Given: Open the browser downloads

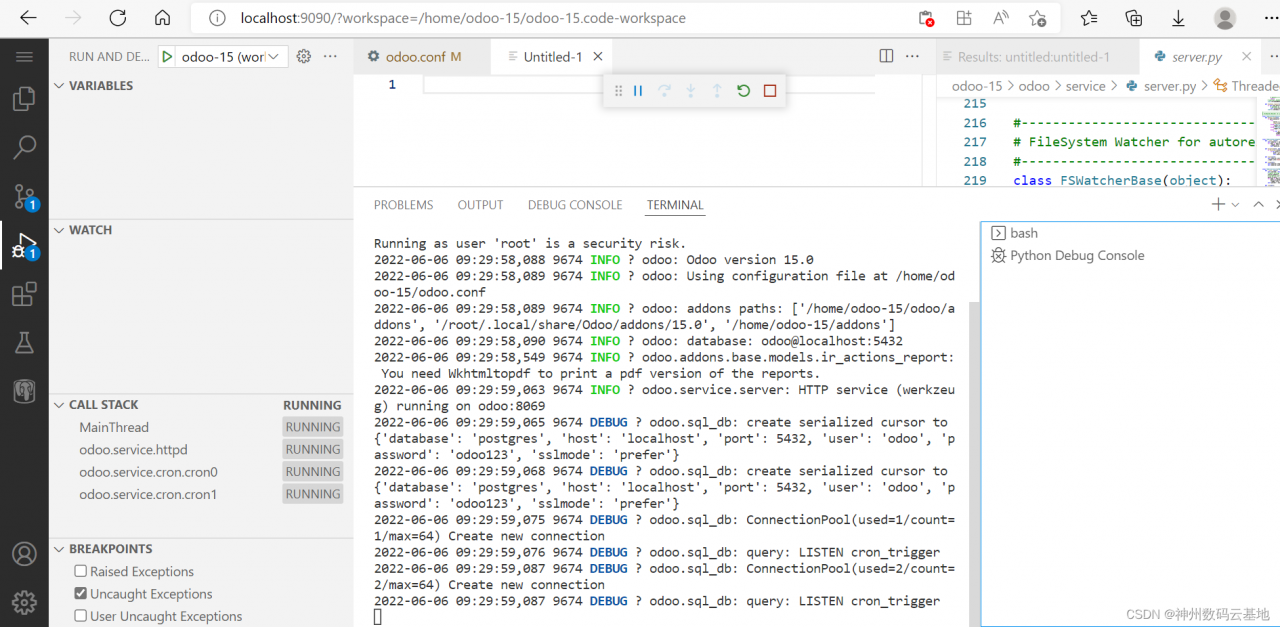Looking at the screenshot, I should tap(1178, 18).
